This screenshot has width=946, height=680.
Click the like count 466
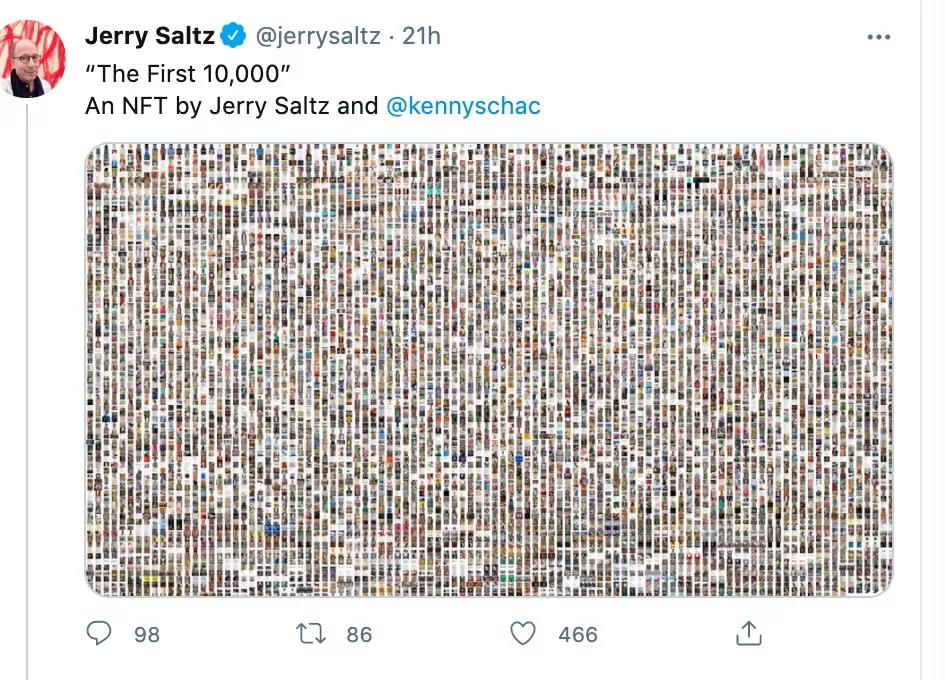[578, 634]
